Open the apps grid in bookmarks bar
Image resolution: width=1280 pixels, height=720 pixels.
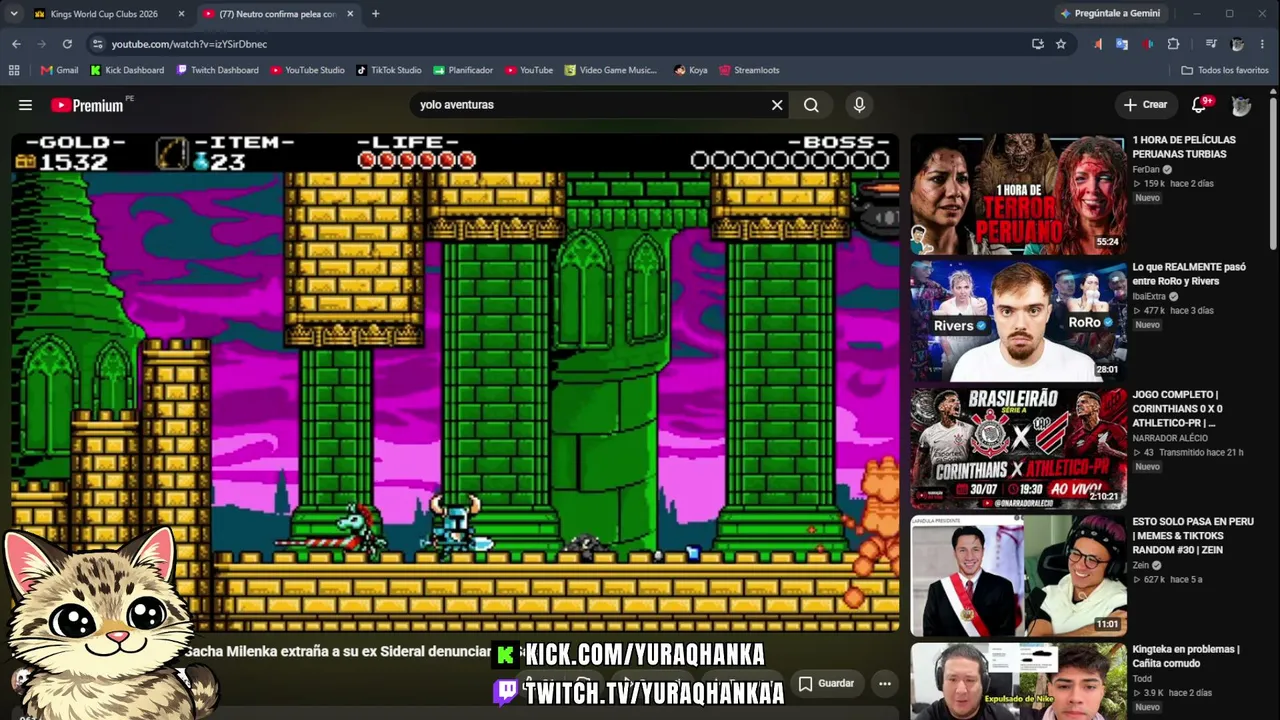14,70
